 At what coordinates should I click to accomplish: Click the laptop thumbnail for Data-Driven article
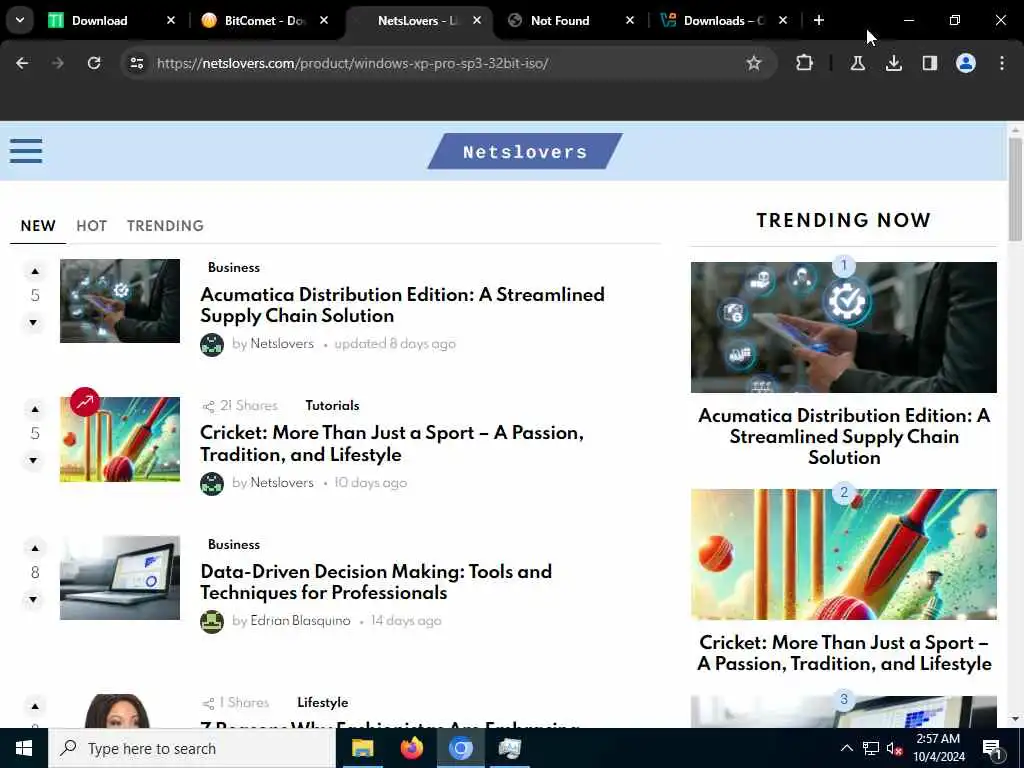coord(120,578)
